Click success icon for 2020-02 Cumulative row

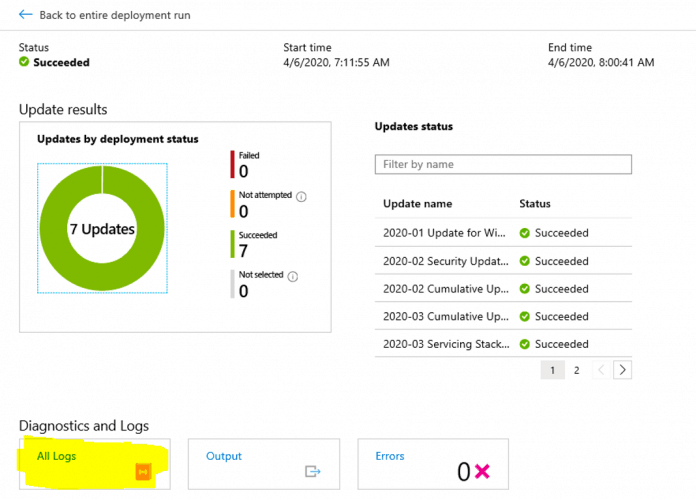(525, 289)
